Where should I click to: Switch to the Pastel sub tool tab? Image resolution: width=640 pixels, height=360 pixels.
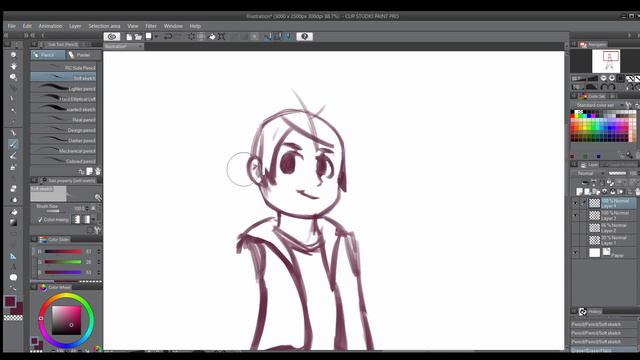[83, 55]
